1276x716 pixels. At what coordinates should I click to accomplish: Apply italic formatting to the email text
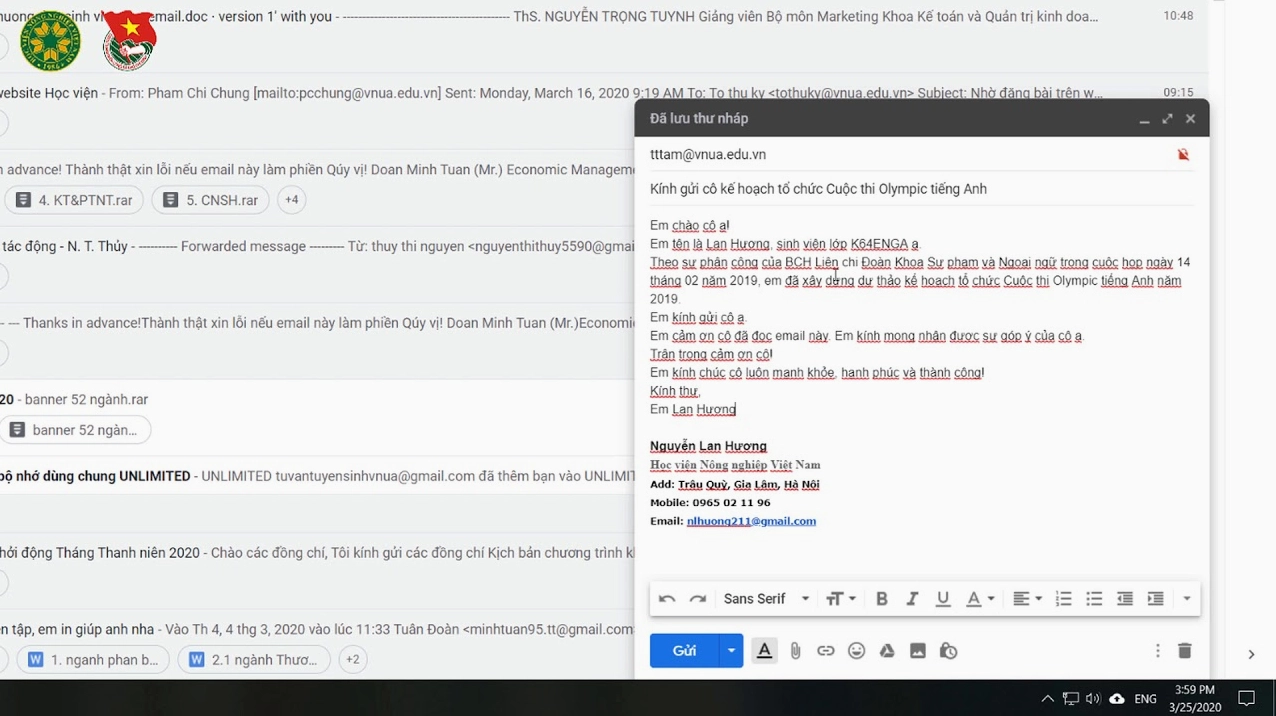coord(912,599)
